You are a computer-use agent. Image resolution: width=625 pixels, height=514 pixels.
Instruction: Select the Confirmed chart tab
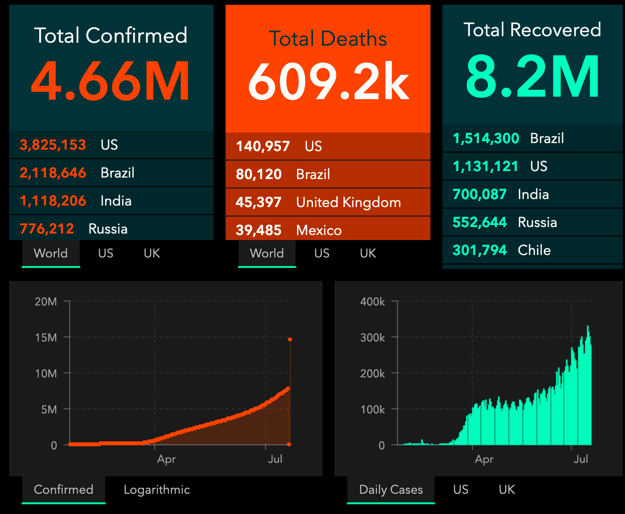click(x=63, y=490)
